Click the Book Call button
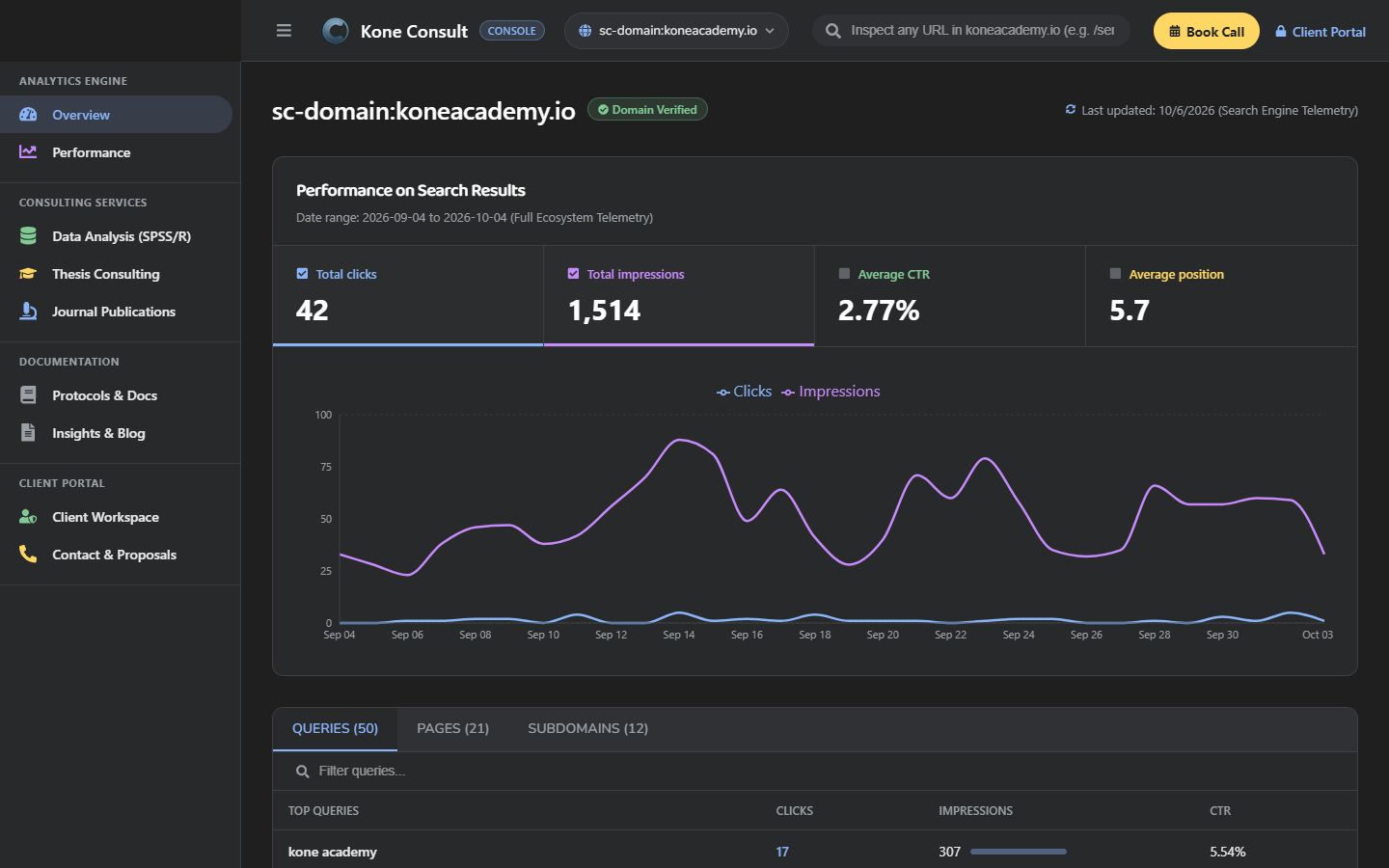The width and height of the screenshot is (1389, 868). tap(1206, 31)
